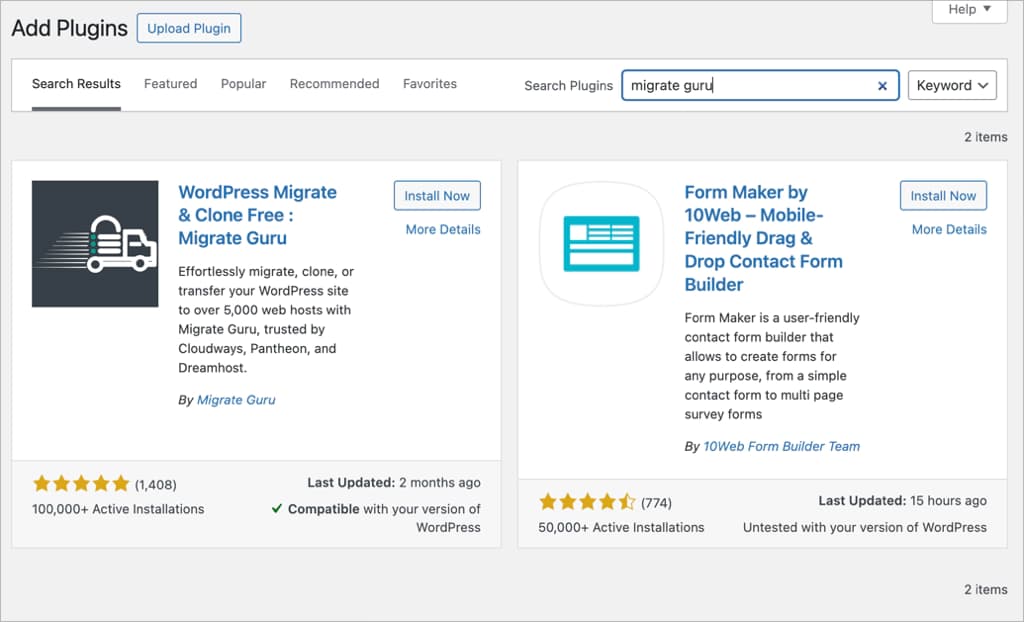Click the five-star rating of Migrate Guru
Viewport: 1024px width, 622px height.
click(80, 483)
